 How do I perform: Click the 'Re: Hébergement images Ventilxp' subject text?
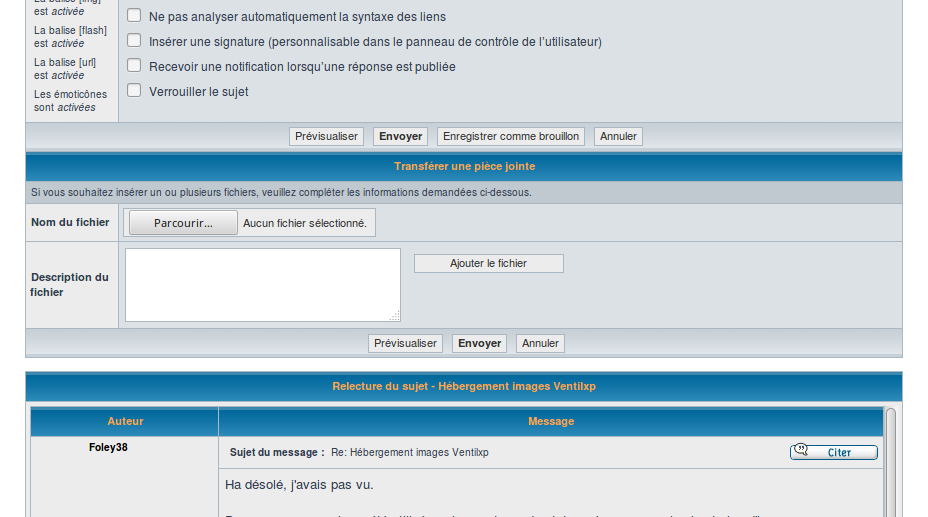pos(409,453)
